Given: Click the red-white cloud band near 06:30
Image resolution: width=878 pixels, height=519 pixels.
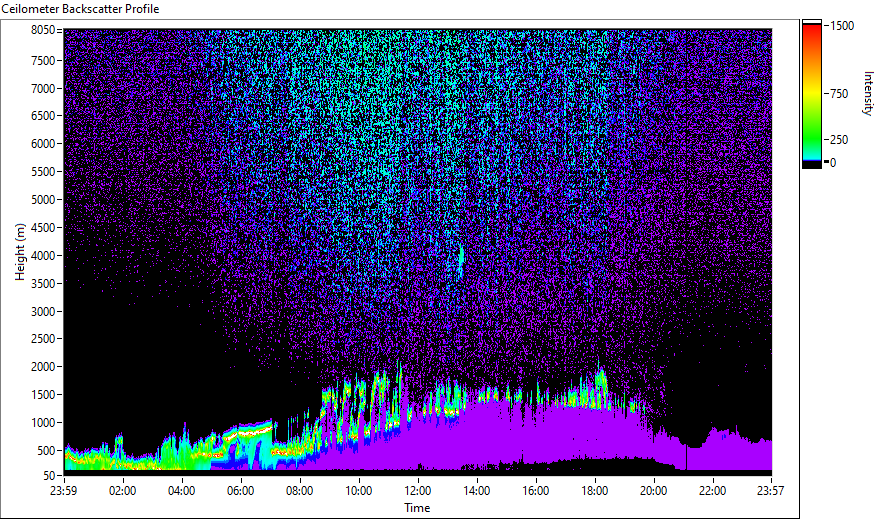Looking at the screenshot, I should pos(247,433).
